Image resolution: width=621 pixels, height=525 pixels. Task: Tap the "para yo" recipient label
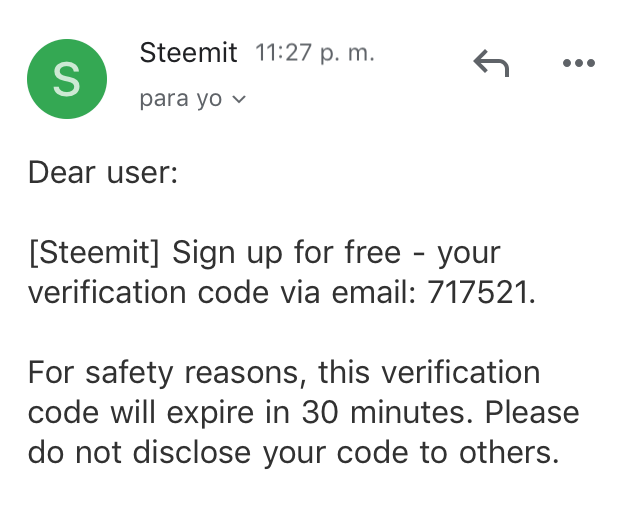tap(181, 100)
